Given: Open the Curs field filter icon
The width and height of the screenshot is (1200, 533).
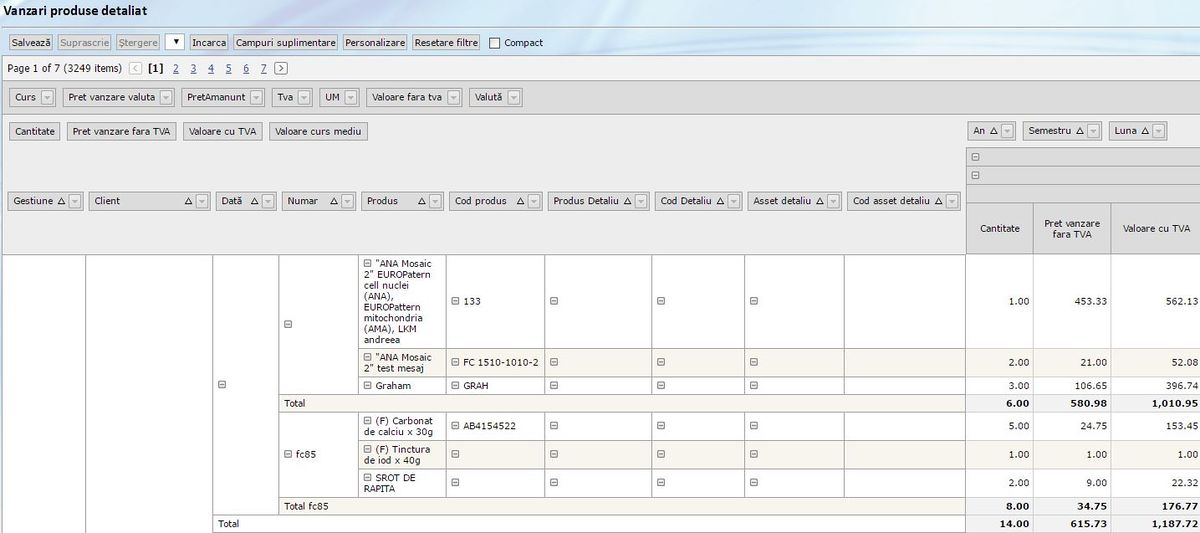Looking at the screenshot, I should tap(47, 98).
